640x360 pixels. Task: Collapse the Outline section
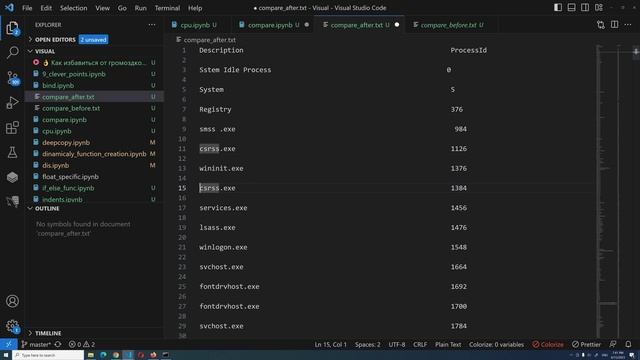[47, 209]
